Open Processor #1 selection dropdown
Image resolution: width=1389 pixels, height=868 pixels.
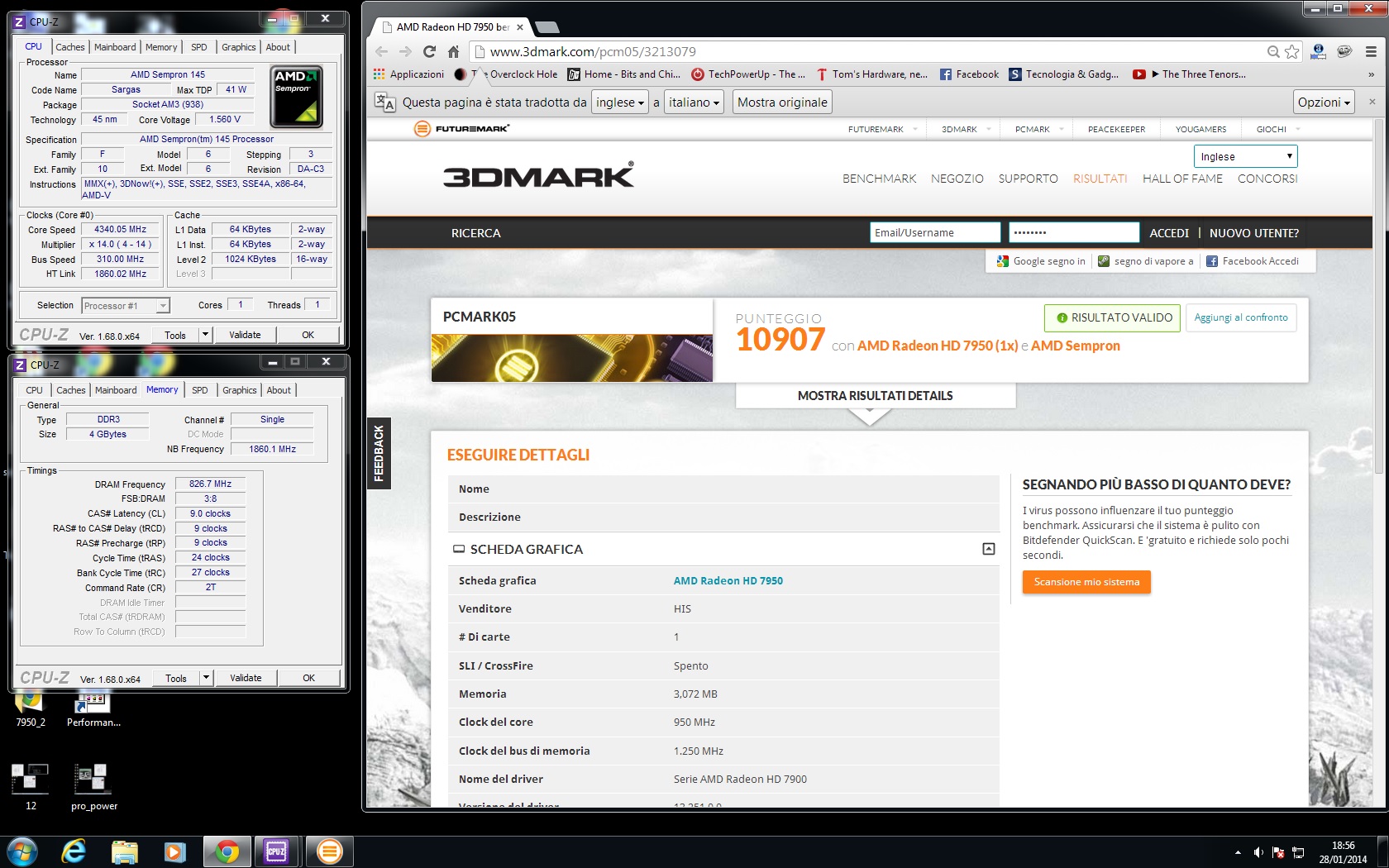(x=126, y=306)
